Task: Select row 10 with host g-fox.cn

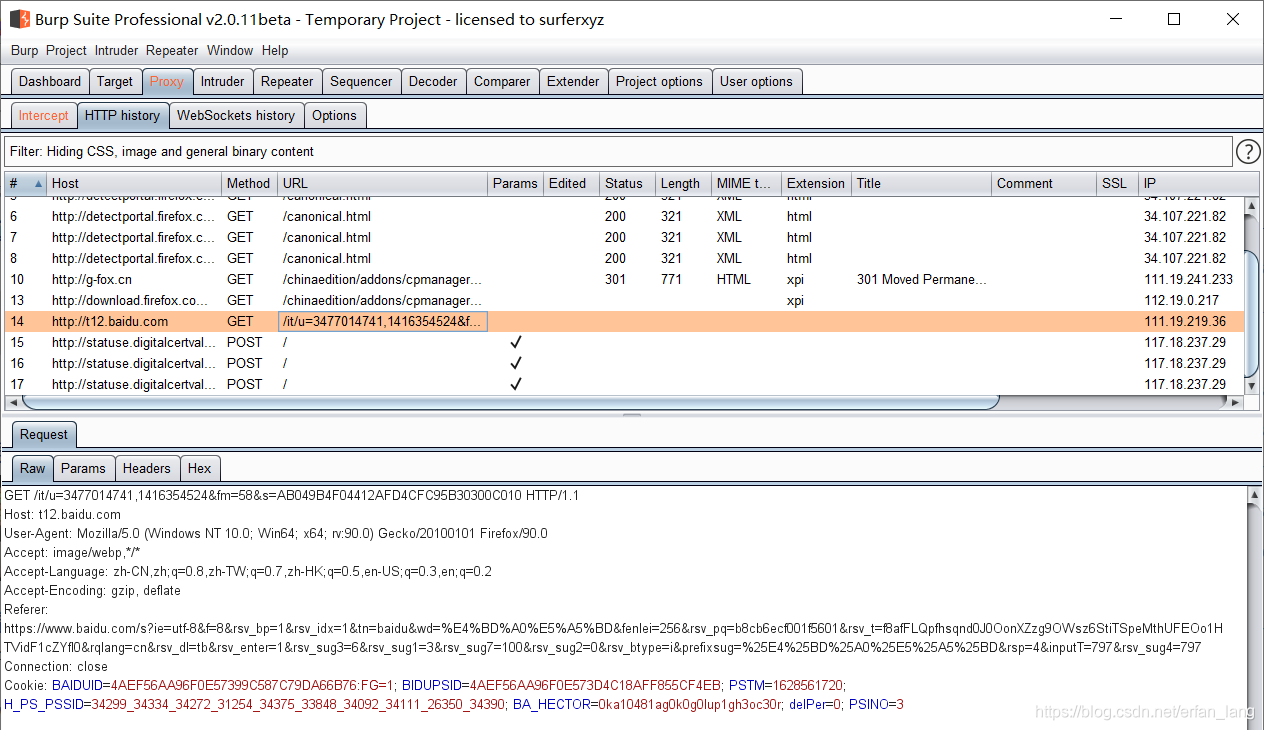Action: point(625,279)
